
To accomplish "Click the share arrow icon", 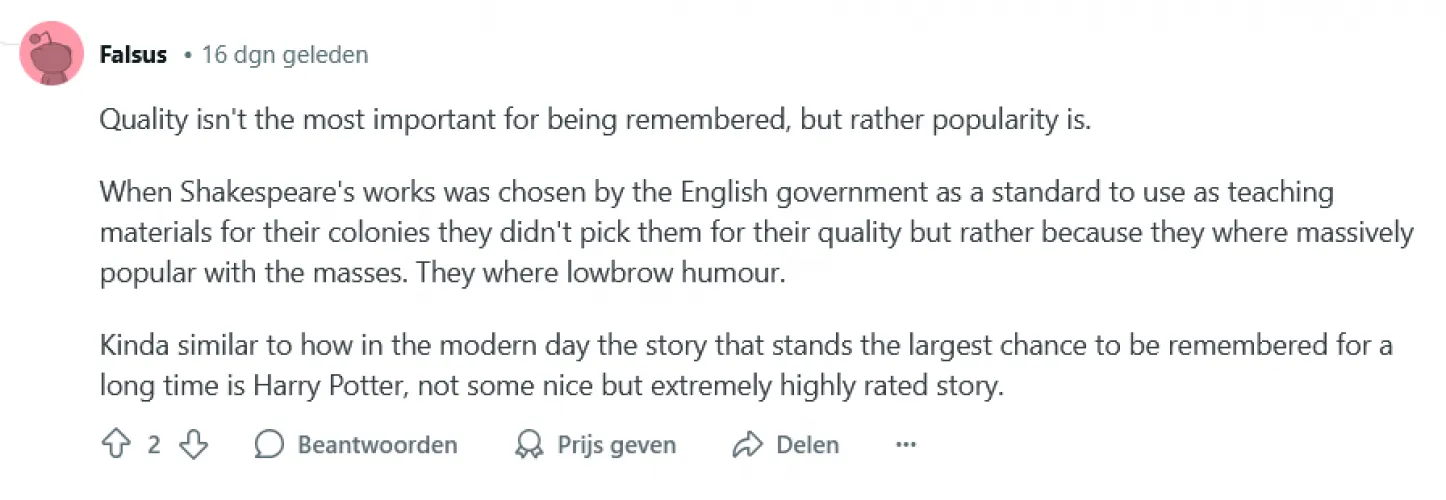I will click(747, 445).
